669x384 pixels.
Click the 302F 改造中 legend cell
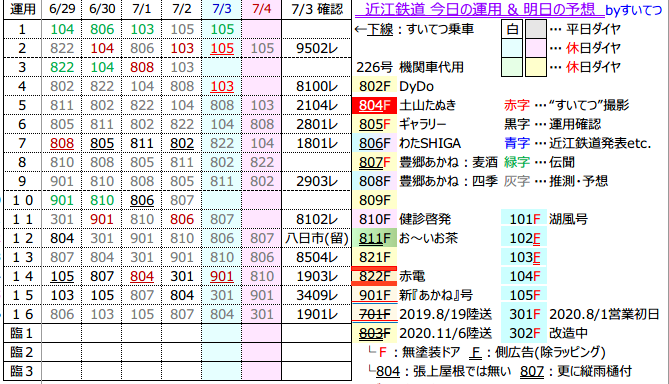(x=524, y=333)
